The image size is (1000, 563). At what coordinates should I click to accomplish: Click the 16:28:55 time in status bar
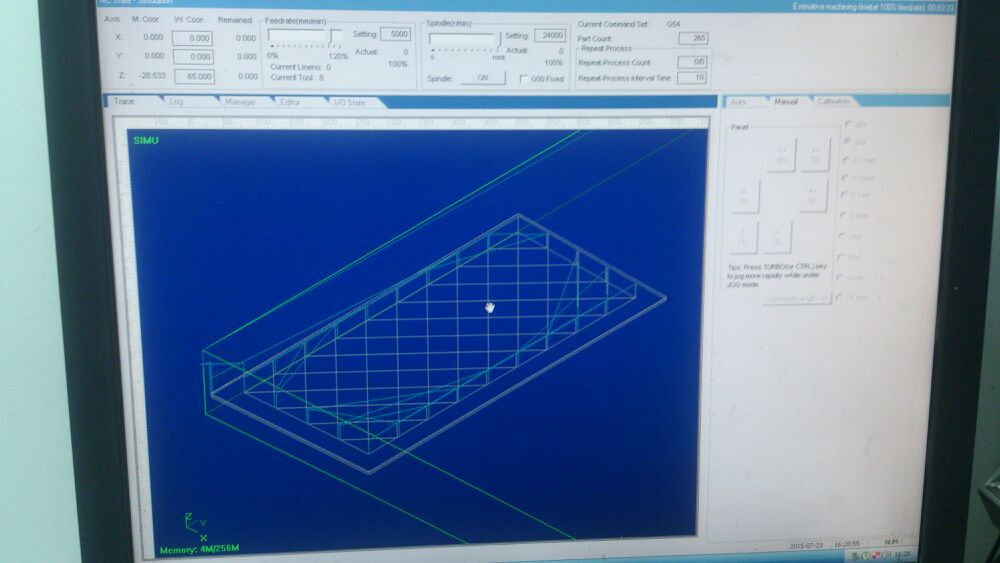tap(846, 544)
